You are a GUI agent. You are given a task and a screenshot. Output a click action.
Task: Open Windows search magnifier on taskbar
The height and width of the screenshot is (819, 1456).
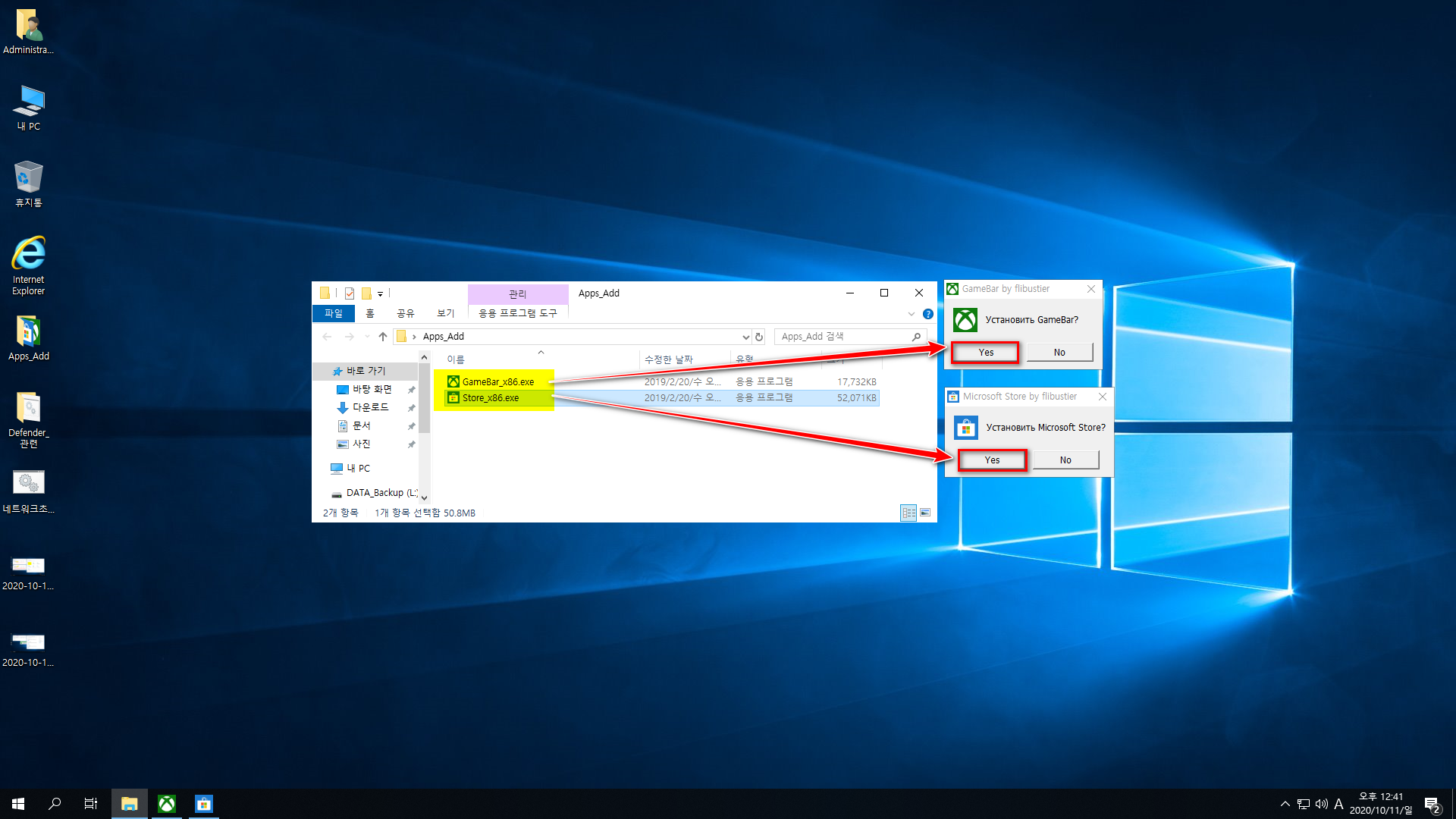point(55,804)
